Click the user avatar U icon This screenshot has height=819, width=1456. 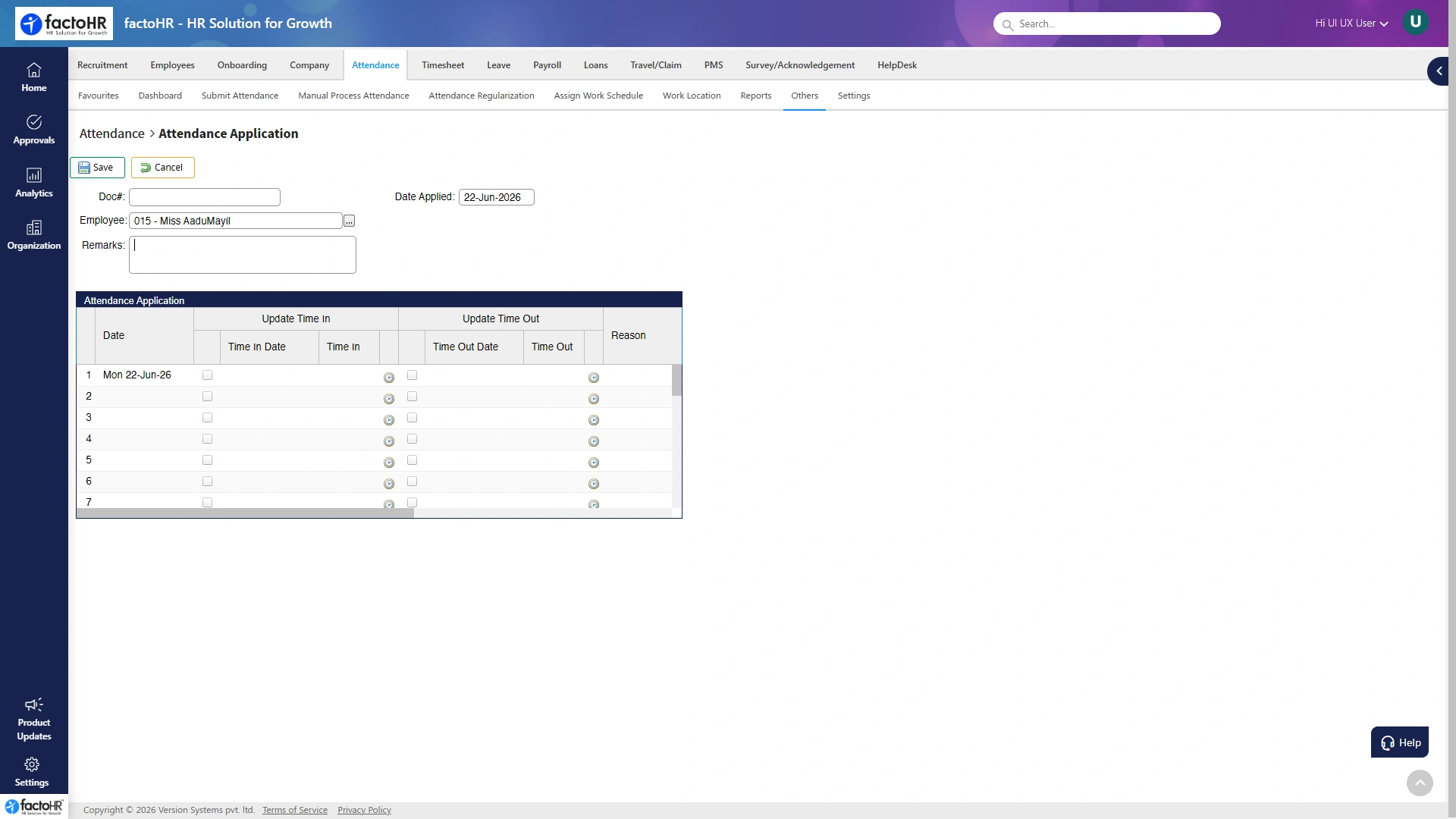tap(1415, 22)
